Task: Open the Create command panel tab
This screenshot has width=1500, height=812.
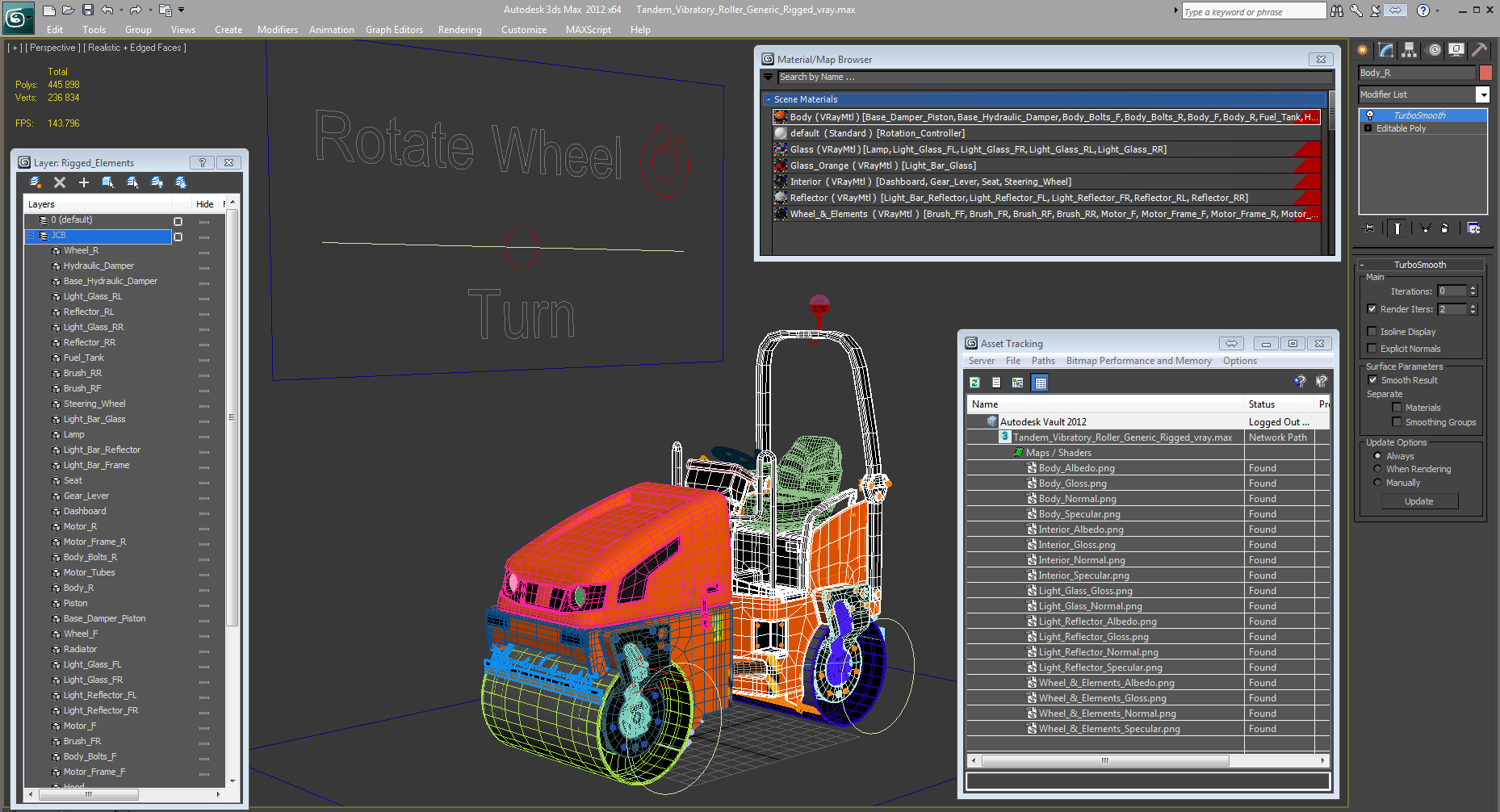Action: pyautogui.click(x=1363, y=50)
